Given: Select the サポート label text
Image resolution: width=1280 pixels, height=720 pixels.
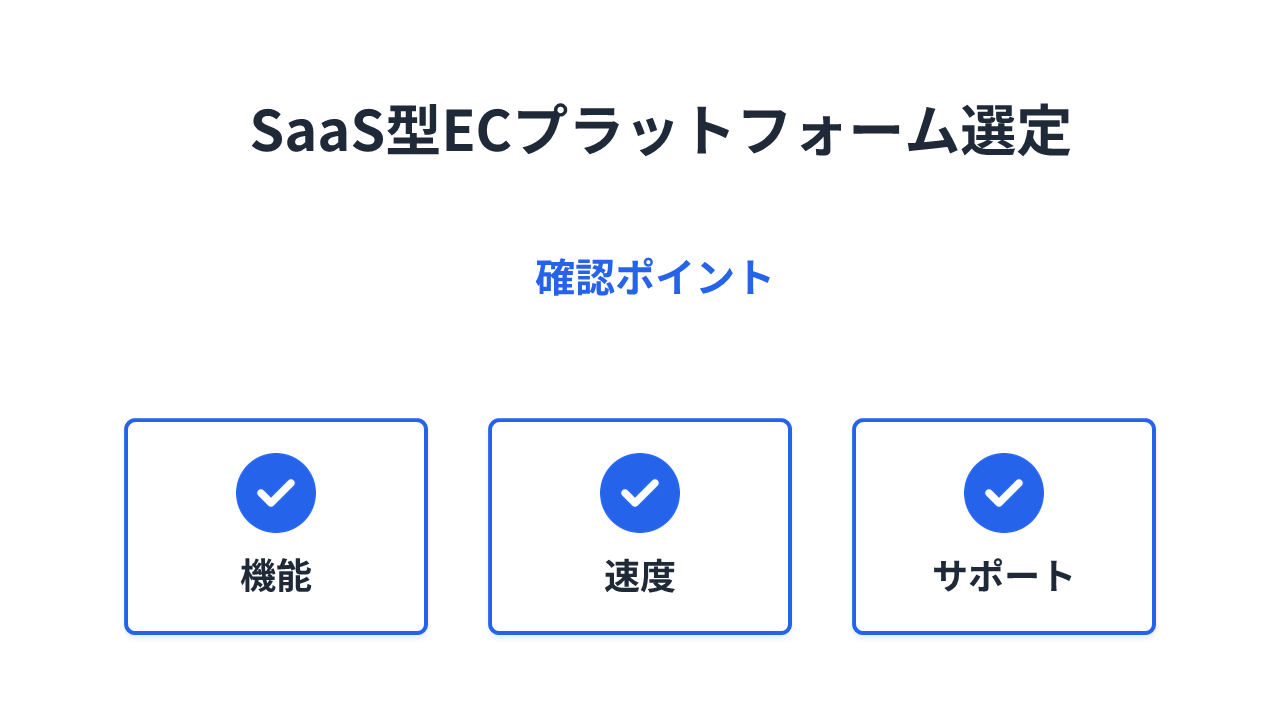Looking at the screenshot, I should point(1003,577).
